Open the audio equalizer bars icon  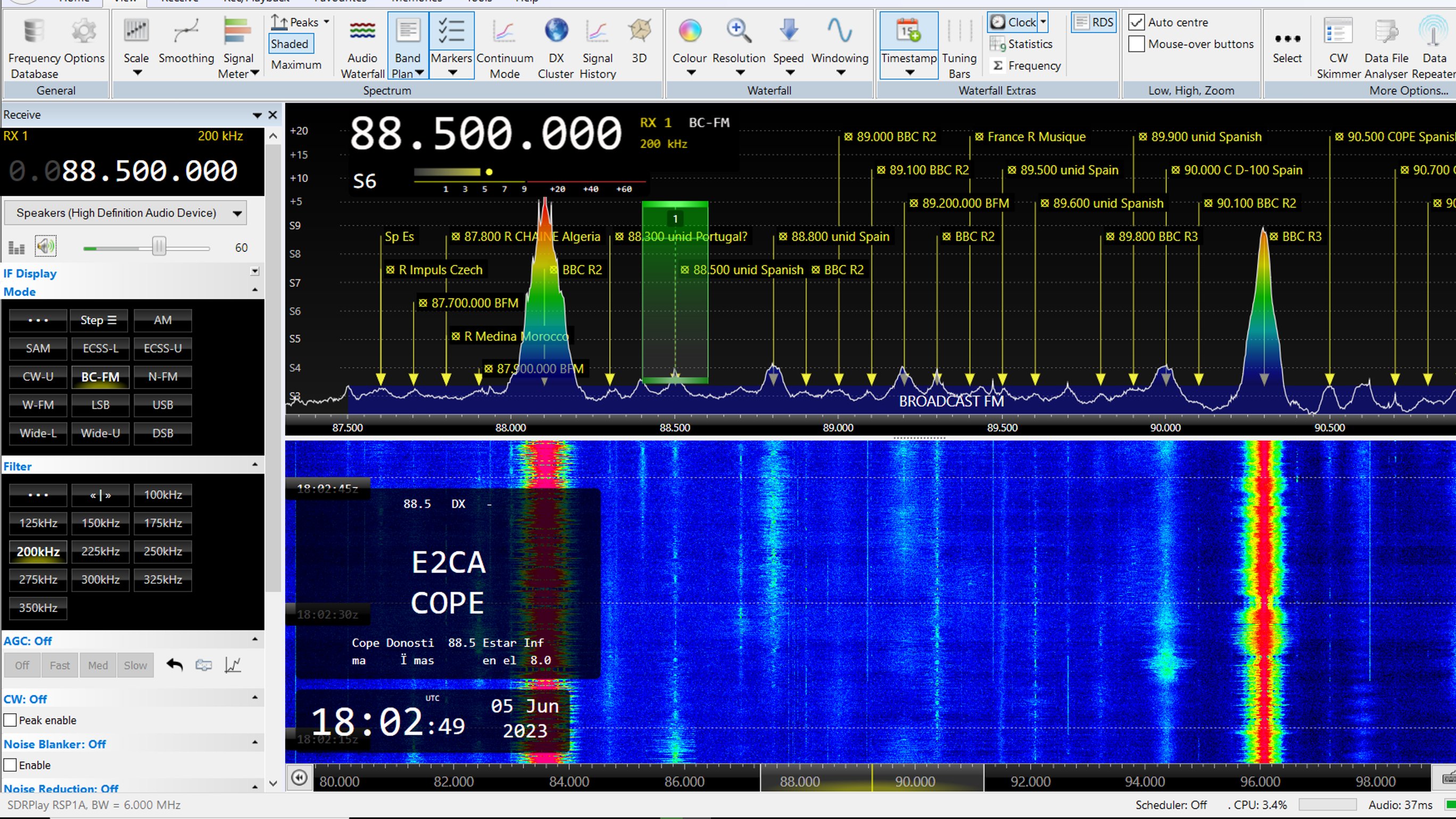[16, 247]
